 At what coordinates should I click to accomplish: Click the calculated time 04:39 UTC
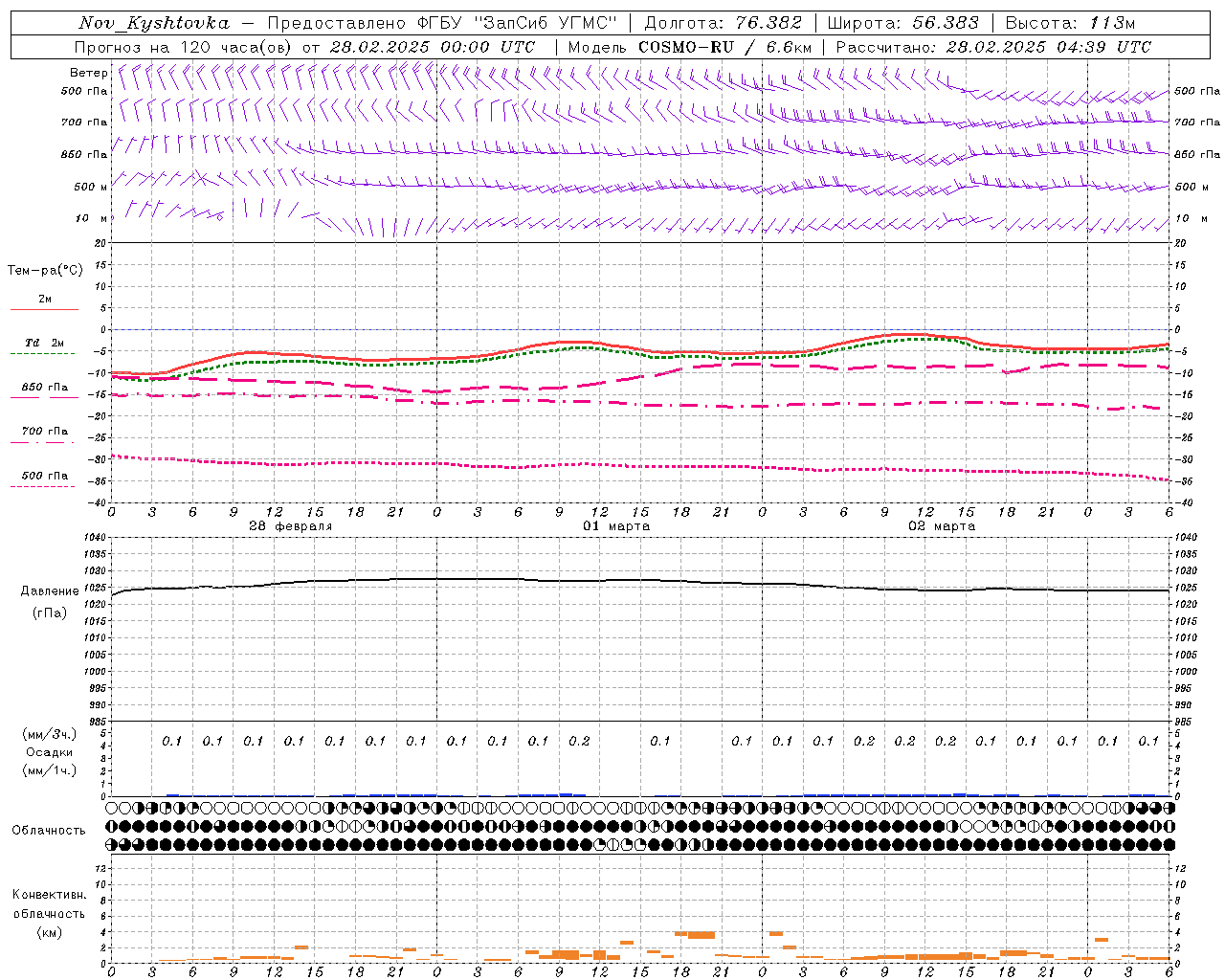point(1102,47)
